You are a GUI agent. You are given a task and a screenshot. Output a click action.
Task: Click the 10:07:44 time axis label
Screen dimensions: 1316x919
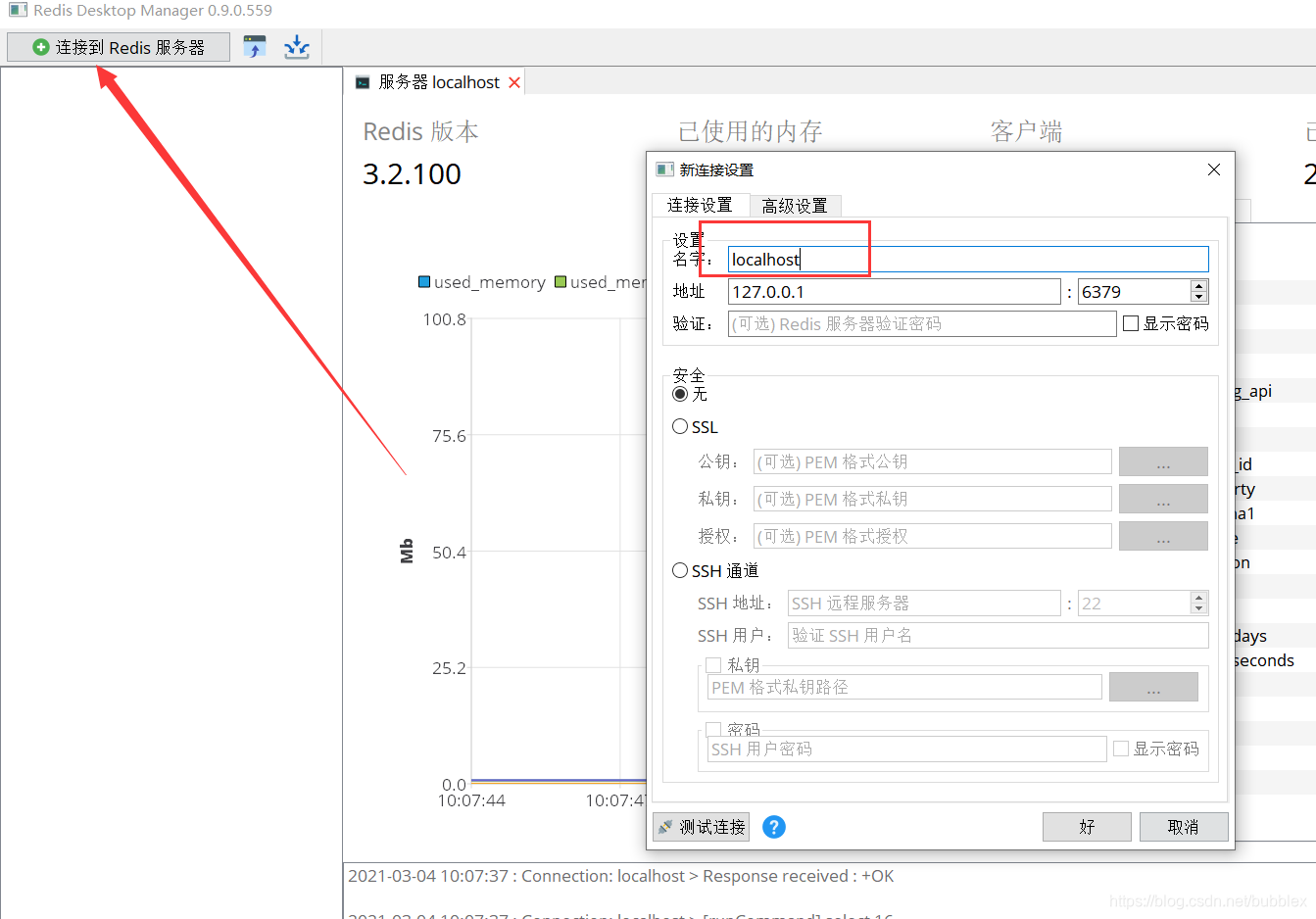(471, 800)
